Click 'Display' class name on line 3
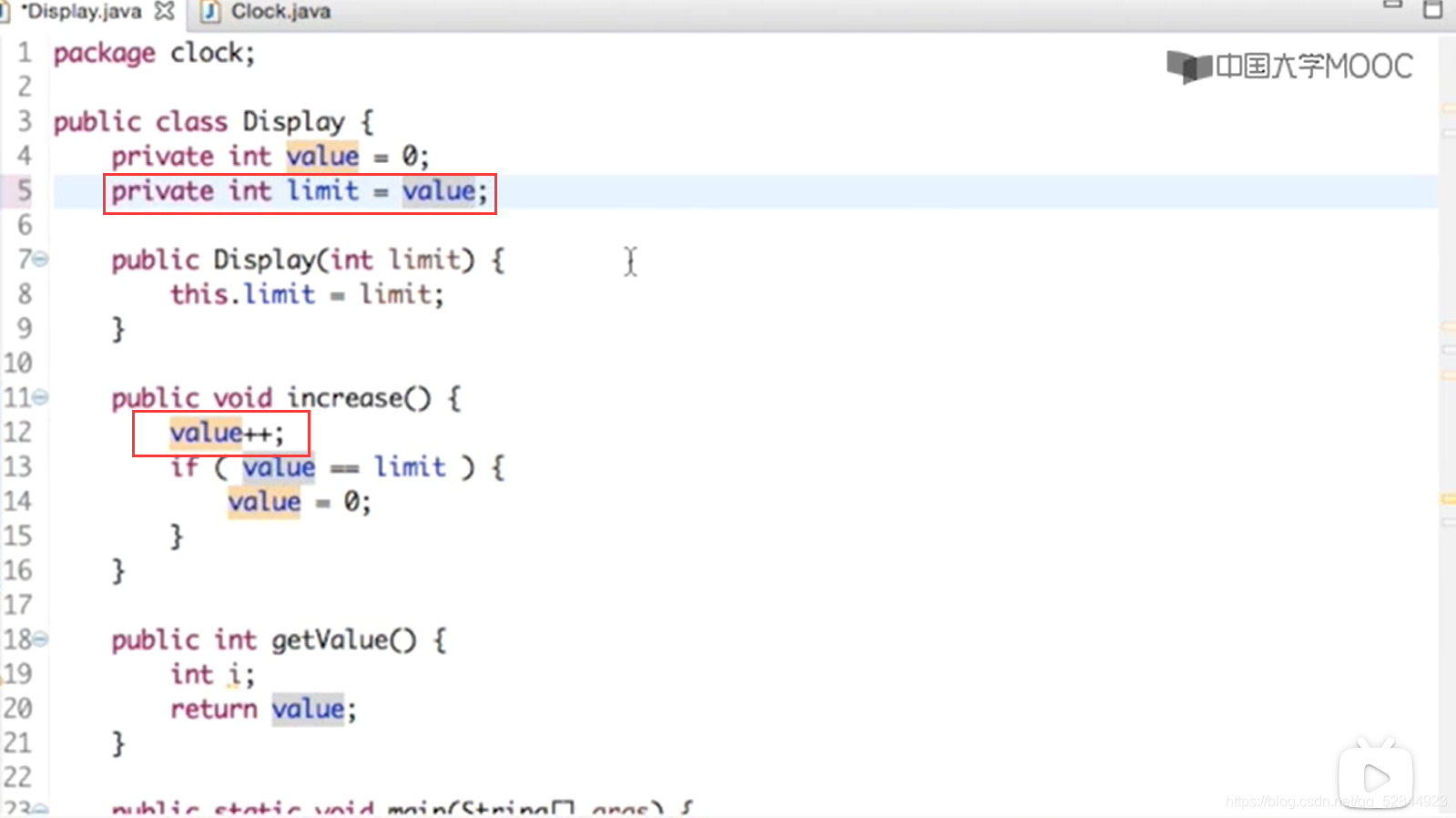The width and height of the screenshot is (1456, 818). (x=293, y=122)
